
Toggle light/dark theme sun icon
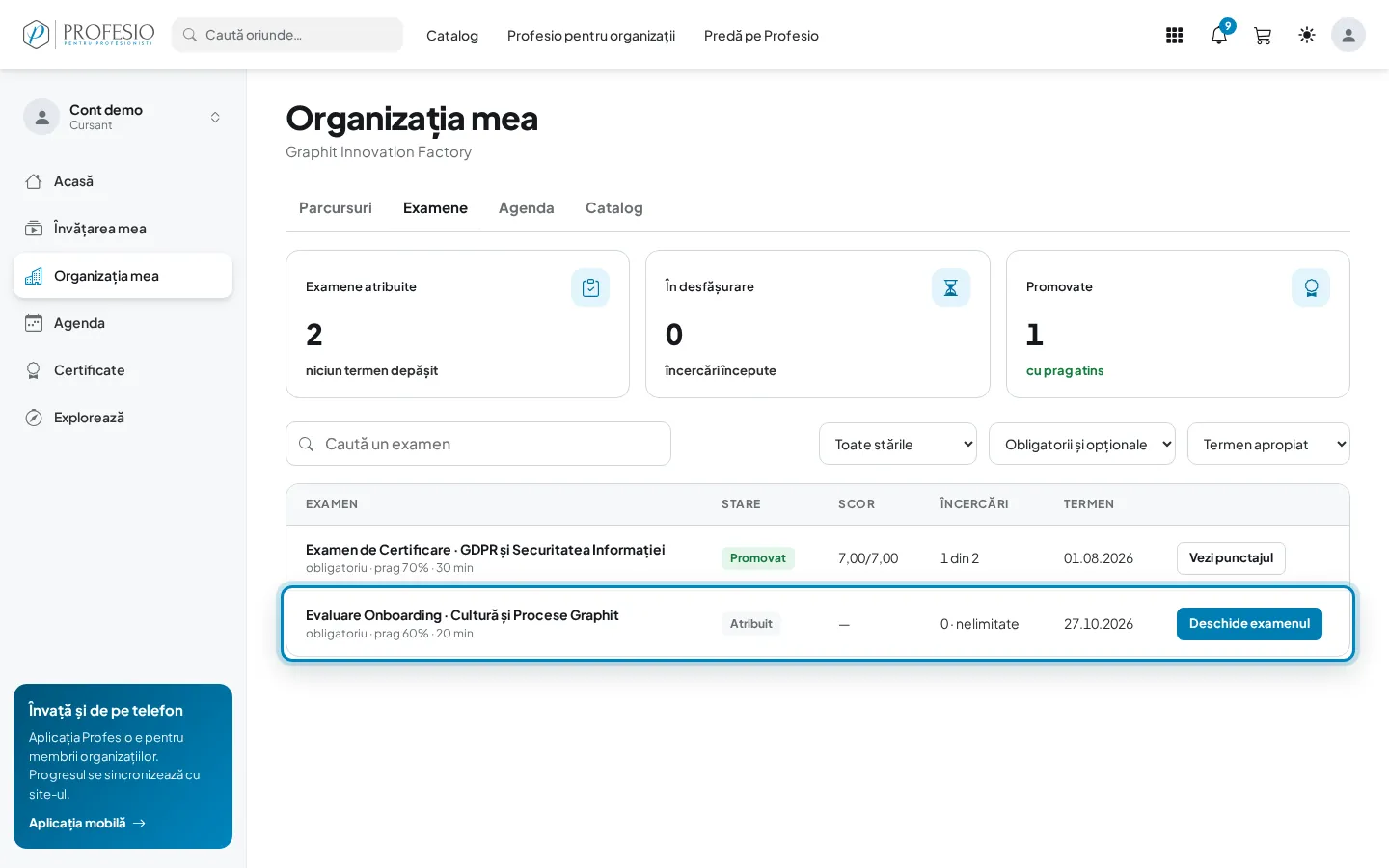point(1307,35)
